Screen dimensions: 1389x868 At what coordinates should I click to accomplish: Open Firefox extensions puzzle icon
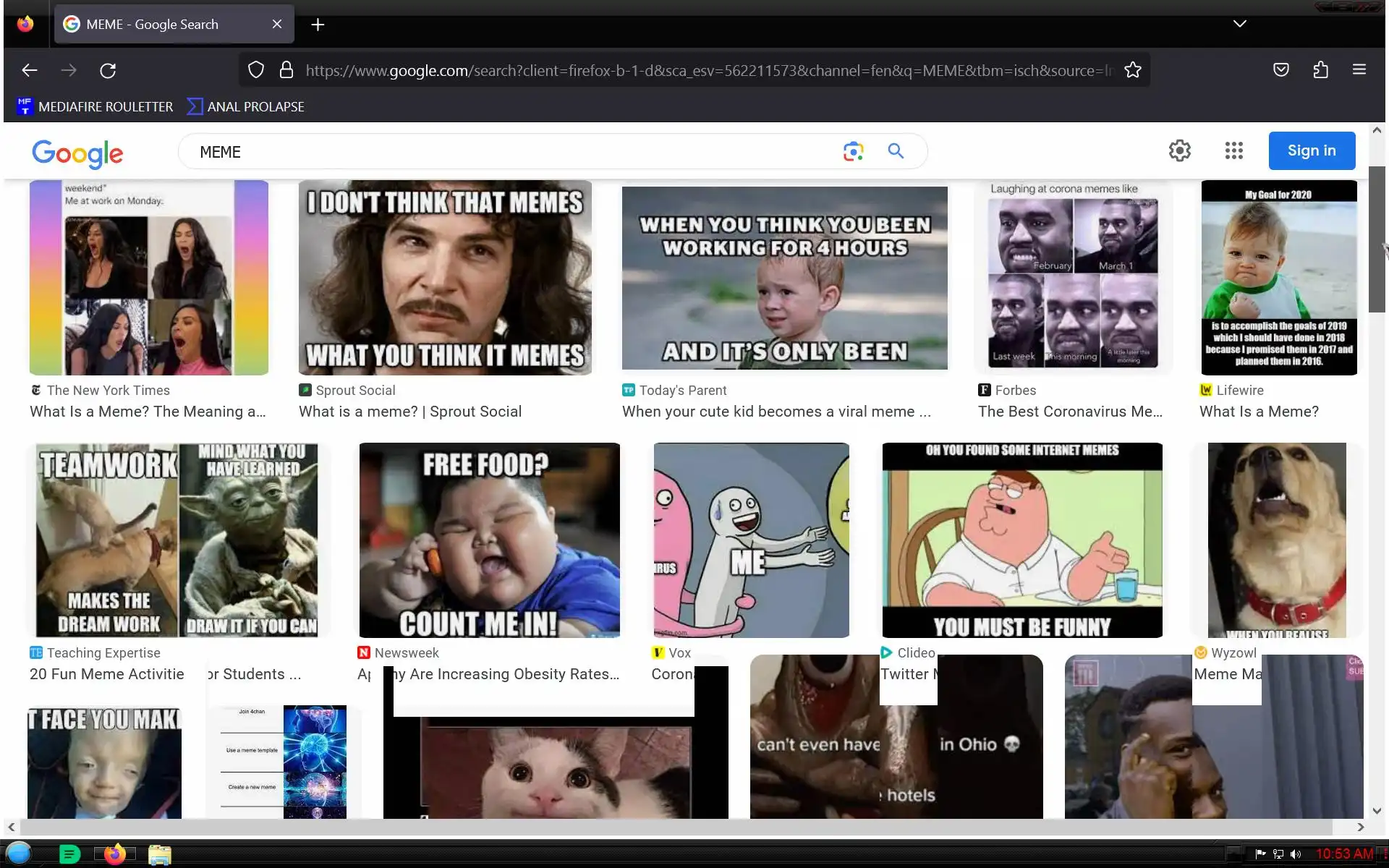tap(1320, 70)
